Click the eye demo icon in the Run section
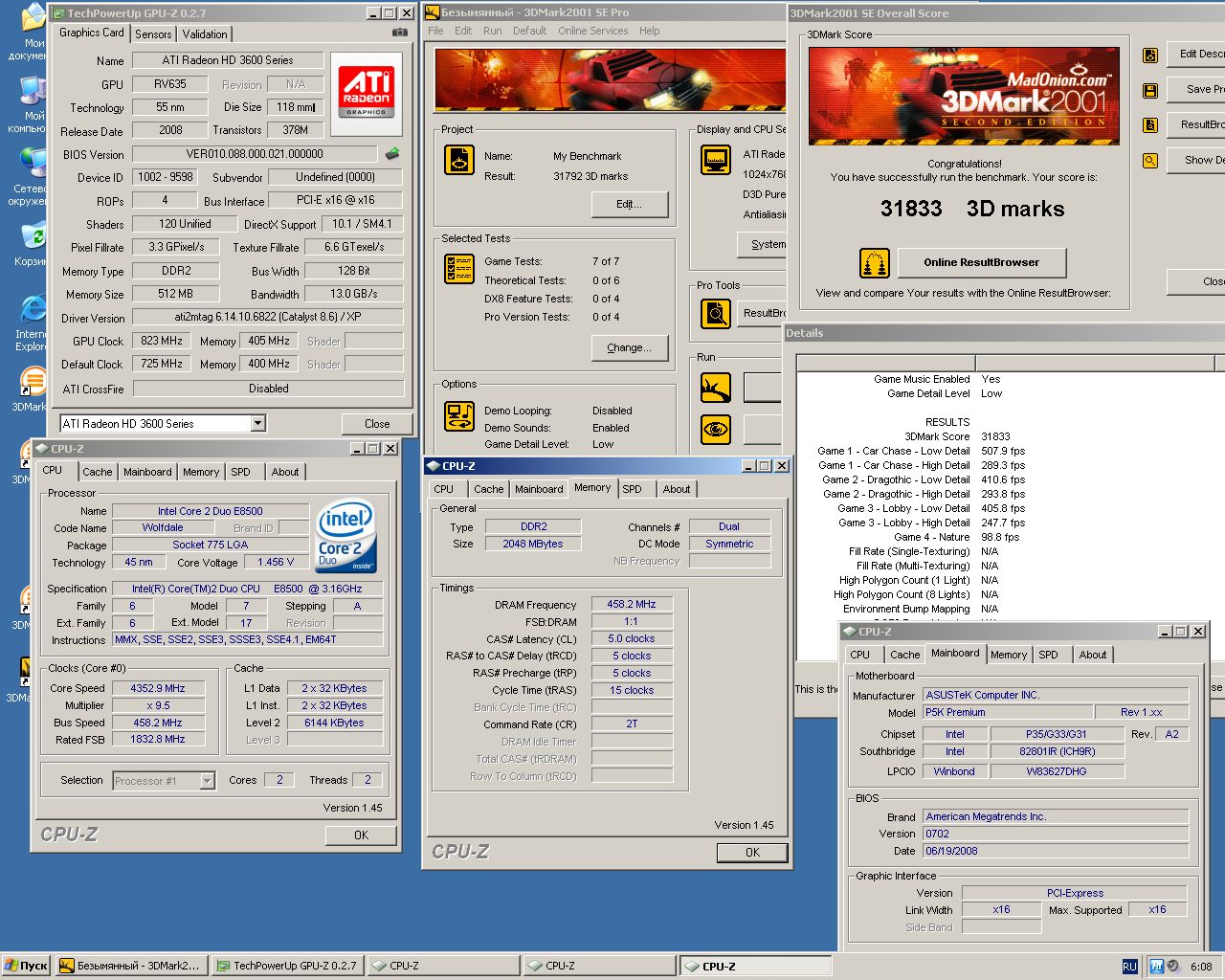1225x980 pixels. 716,430
